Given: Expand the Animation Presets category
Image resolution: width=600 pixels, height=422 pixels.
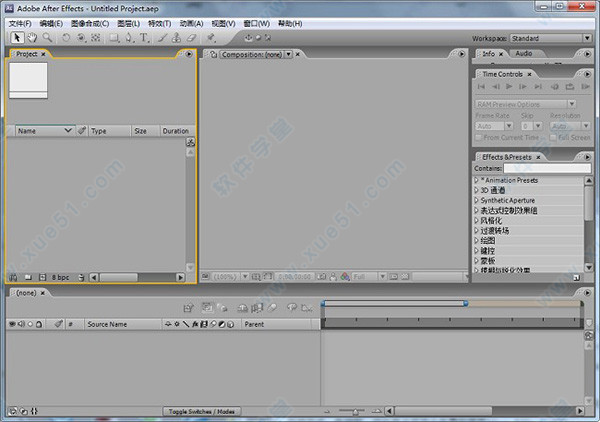Looking at the screenshot, I should [476, 180].
